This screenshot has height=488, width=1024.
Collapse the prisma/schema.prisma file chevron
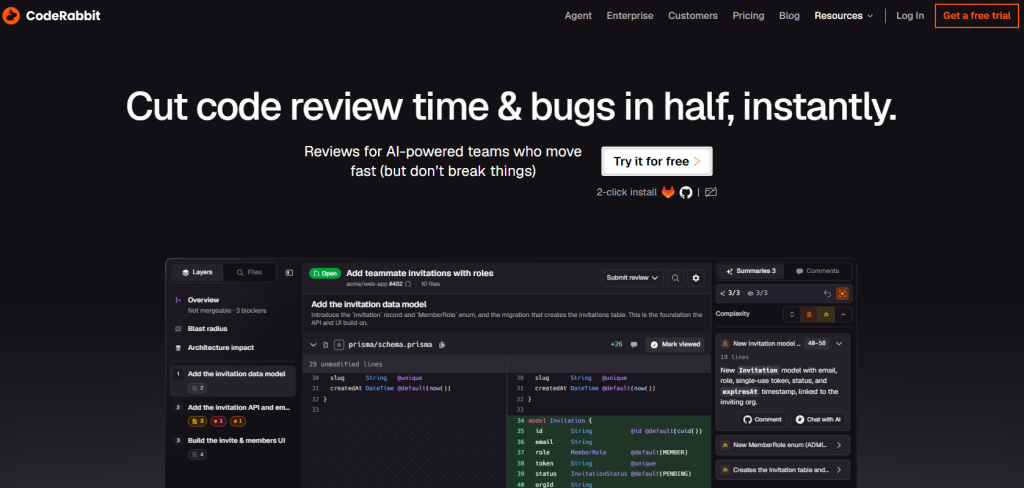pyautogui.click(x=313, y=344)
